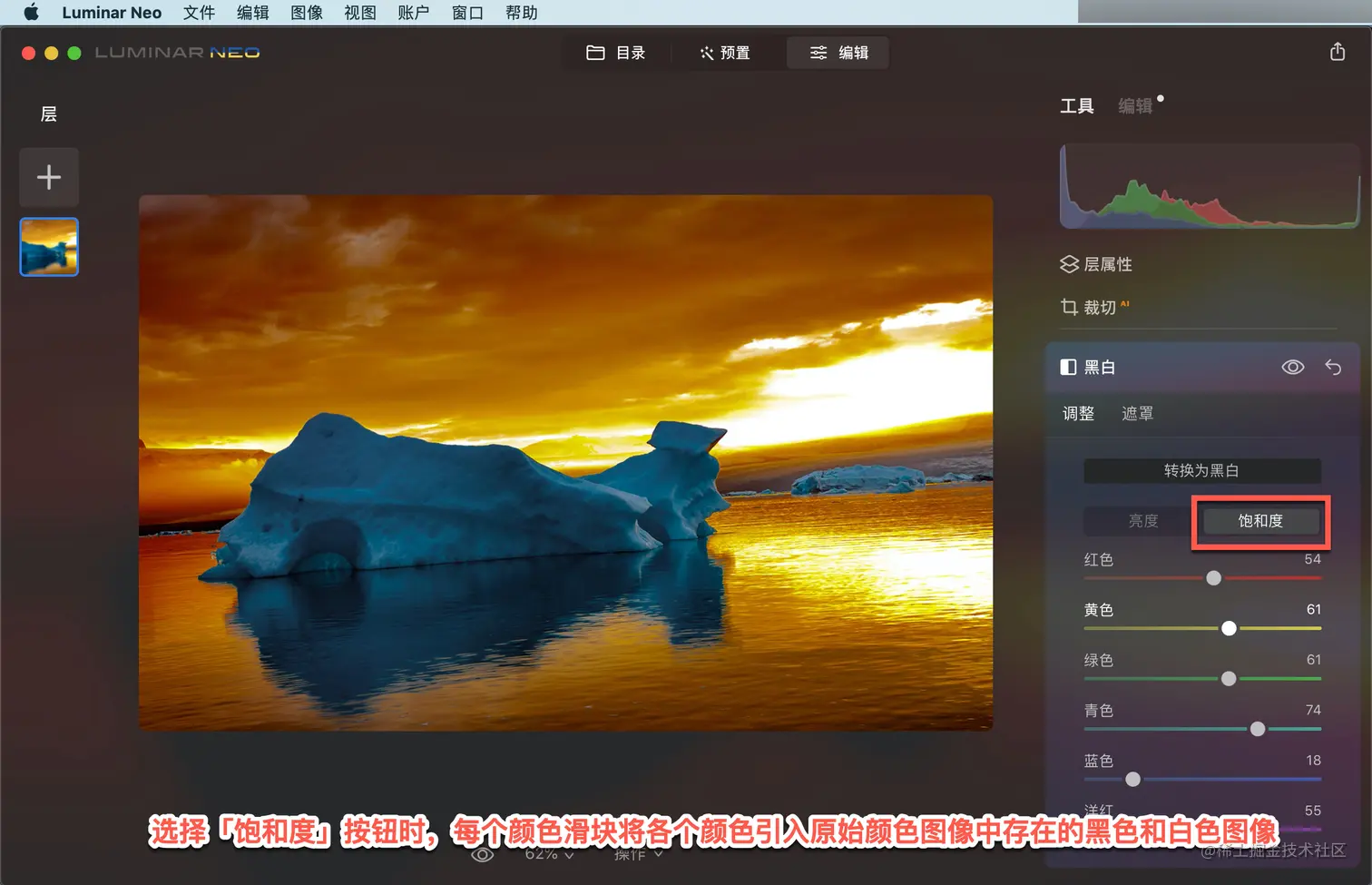Click the 绿色 label text
Viewport: 1372px width, 885px height.
(x=1099, y=661)
